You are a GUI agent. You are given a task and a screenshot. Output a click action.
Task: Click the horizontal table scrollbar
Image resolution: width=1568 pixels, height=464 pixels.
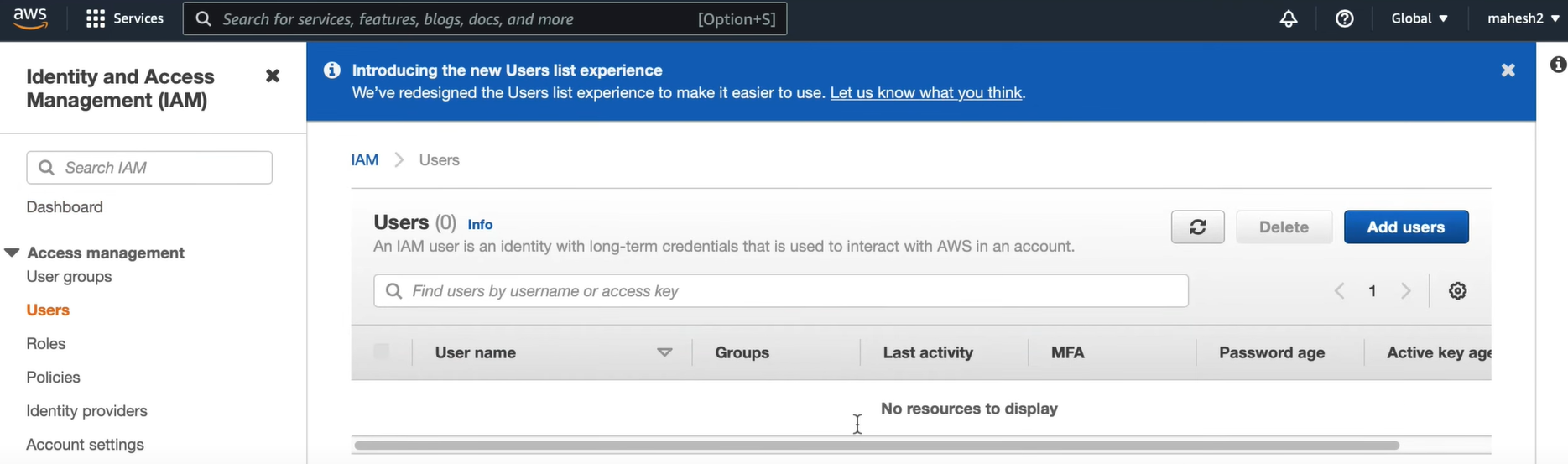pos(876,446)
